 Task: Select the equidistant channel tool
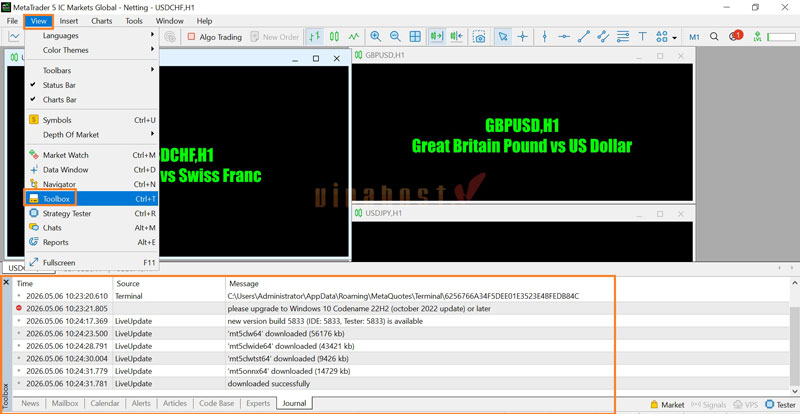click(603, 36)
